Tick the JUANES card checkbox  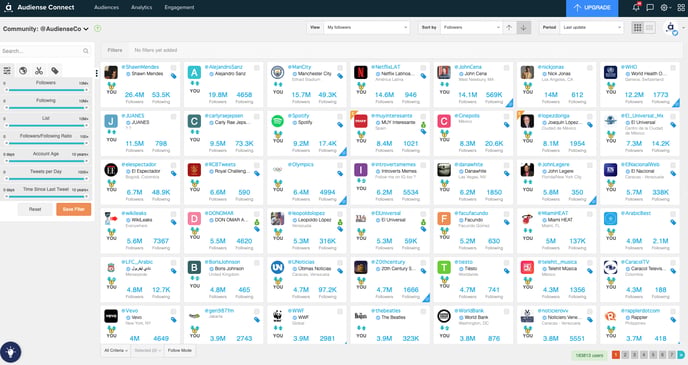point(174,116)
